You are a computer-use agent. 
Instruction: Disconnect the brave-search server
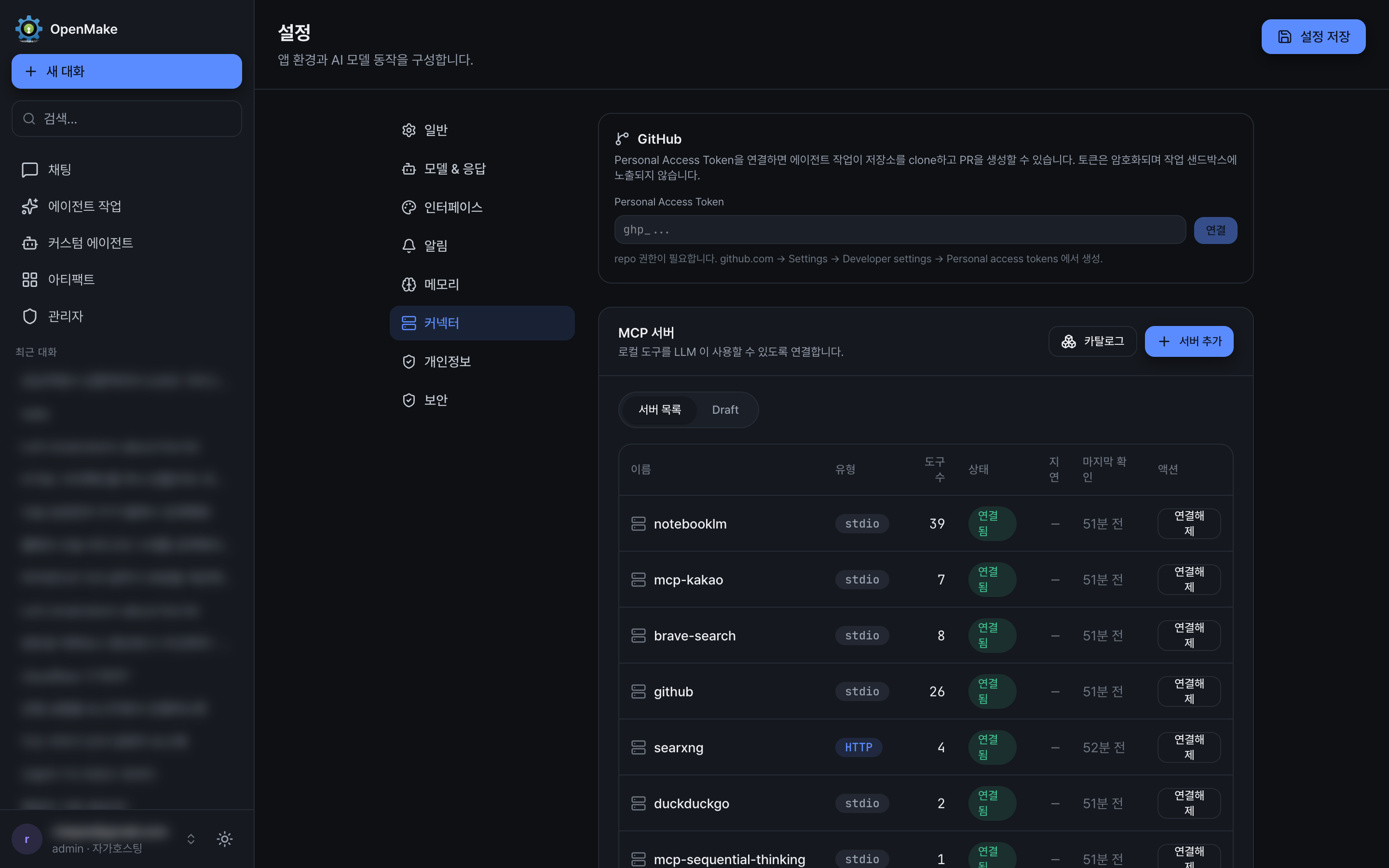1189,636
